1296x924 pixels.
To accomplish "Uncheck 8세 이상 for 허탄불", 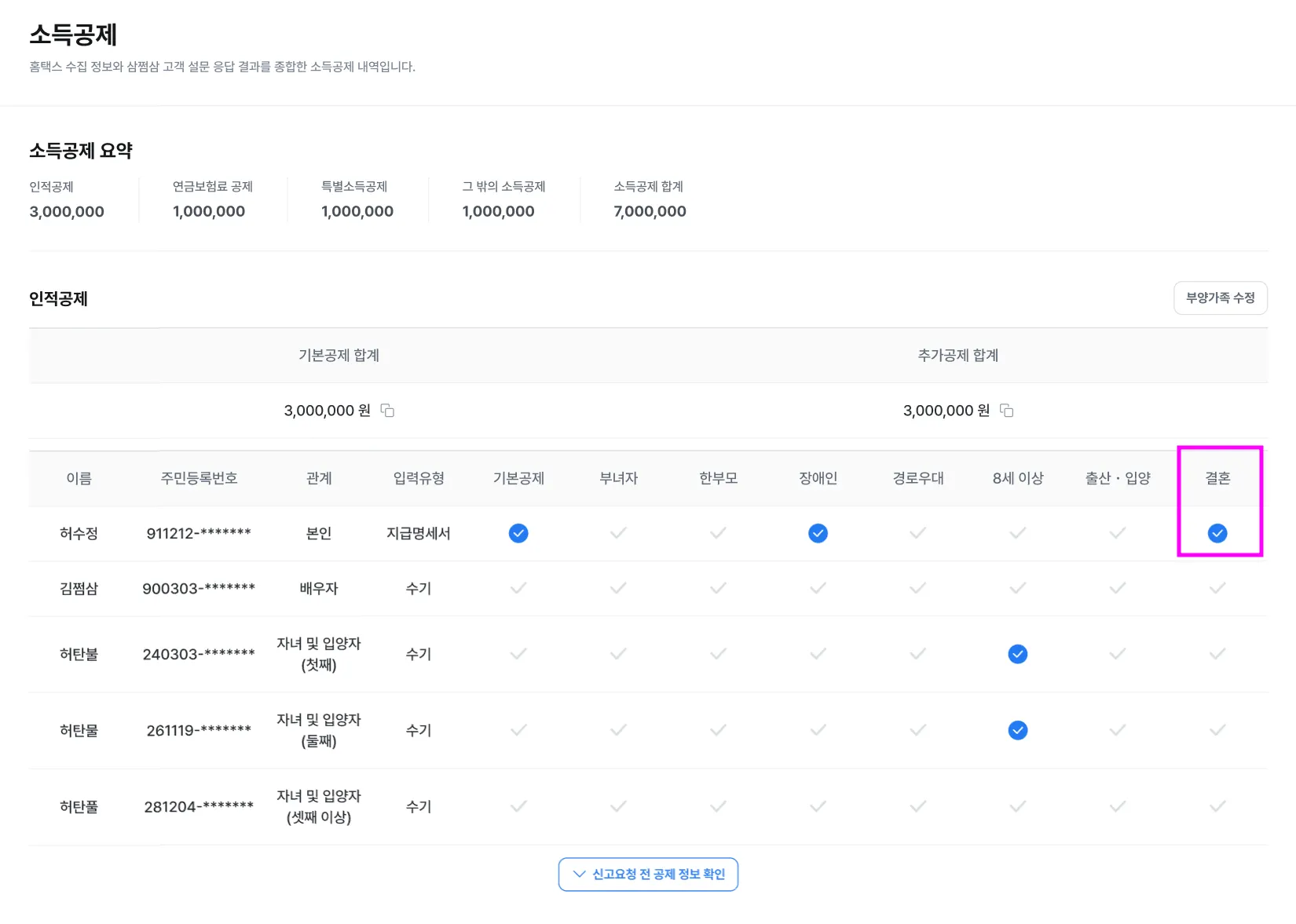I will point(1018,654).
